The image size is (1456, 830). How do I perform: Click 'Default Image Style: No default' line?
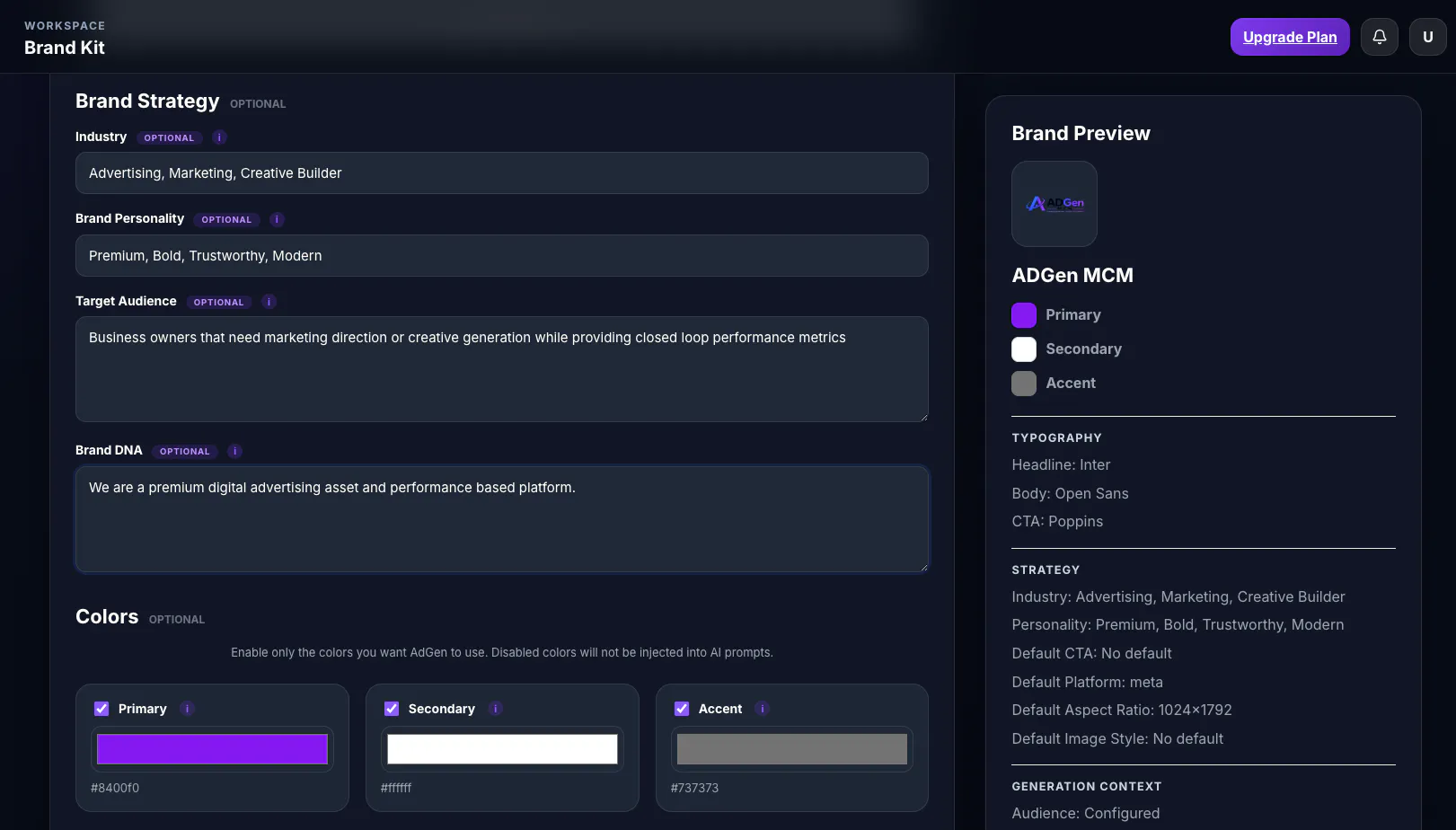(1117, 738)
